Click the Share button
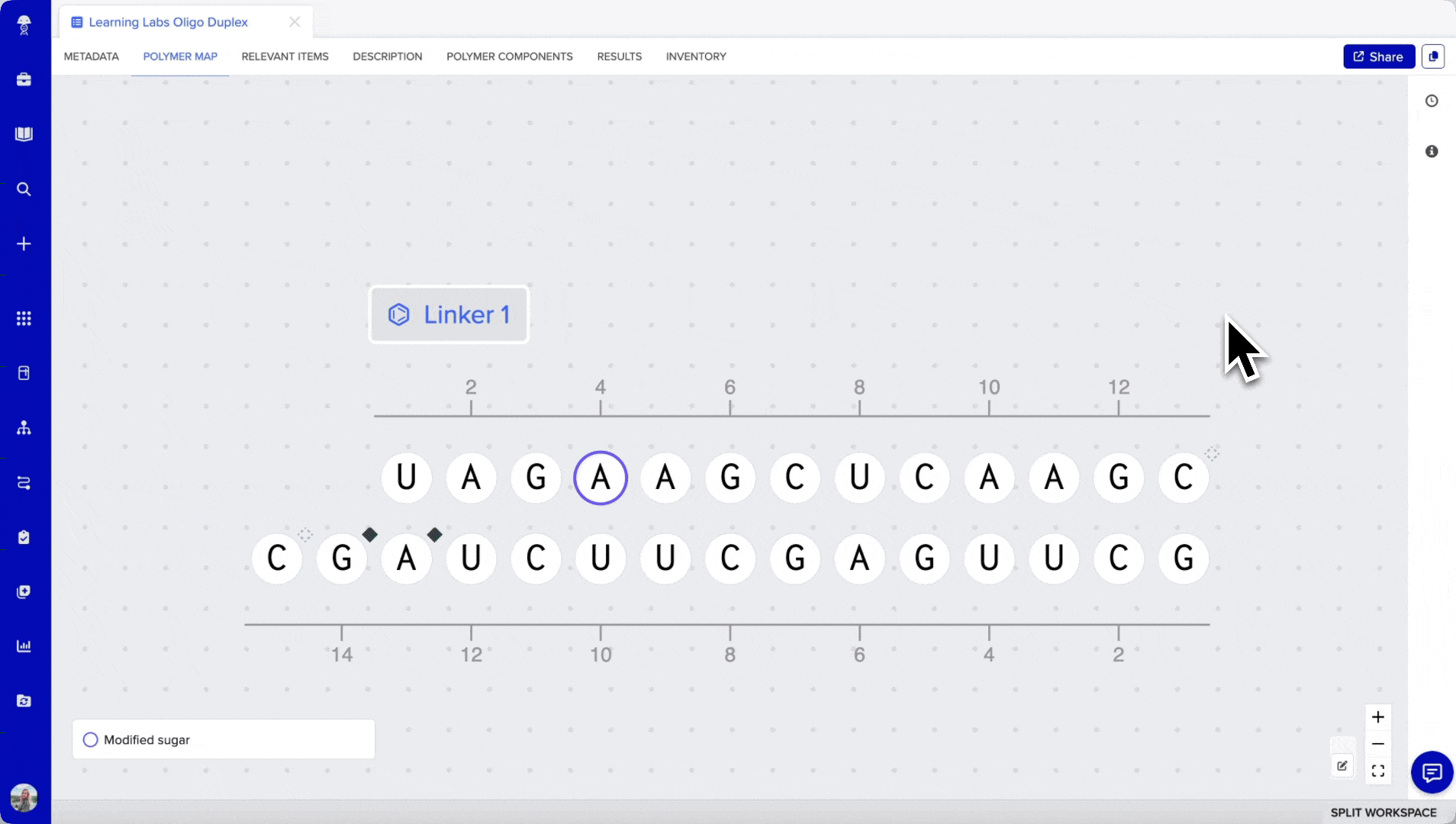The image size is (1456, 824). coord(1378,56)
